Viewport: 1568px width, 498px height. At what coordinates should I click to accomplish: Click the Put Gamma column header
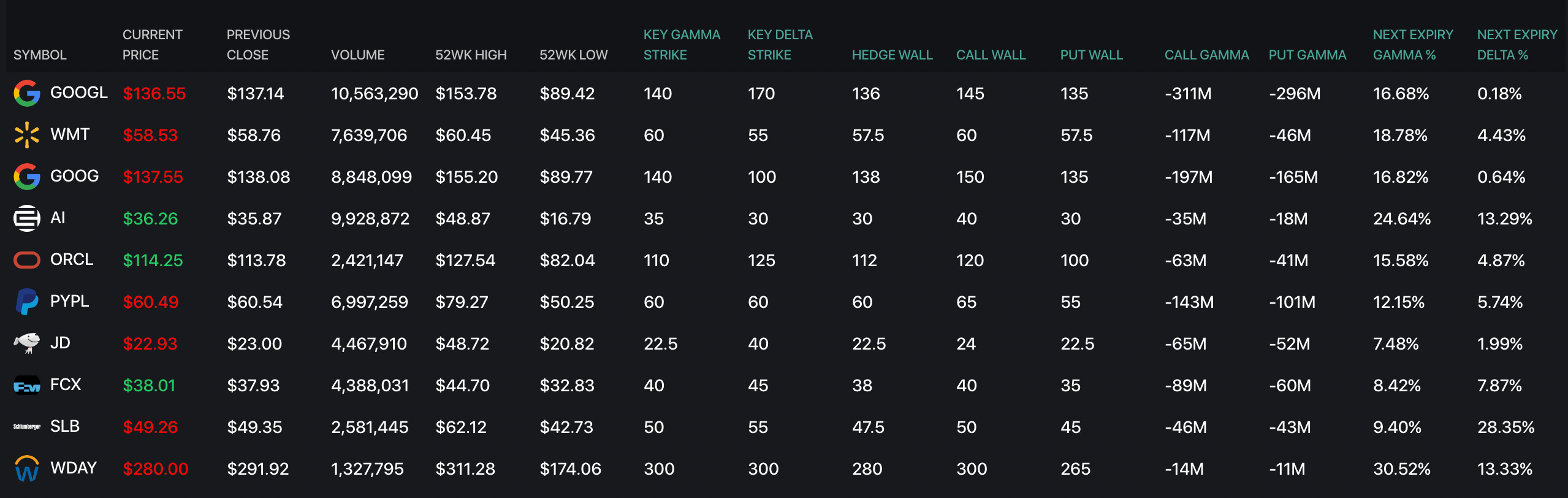[1307, 55]
